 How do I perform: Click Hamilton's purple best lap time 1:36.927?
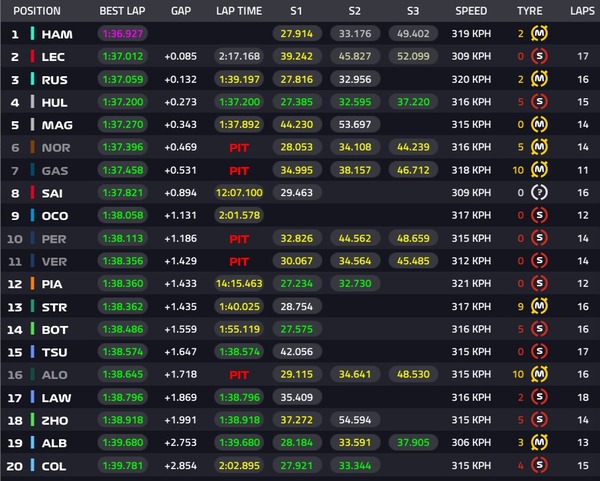point(122,33)
